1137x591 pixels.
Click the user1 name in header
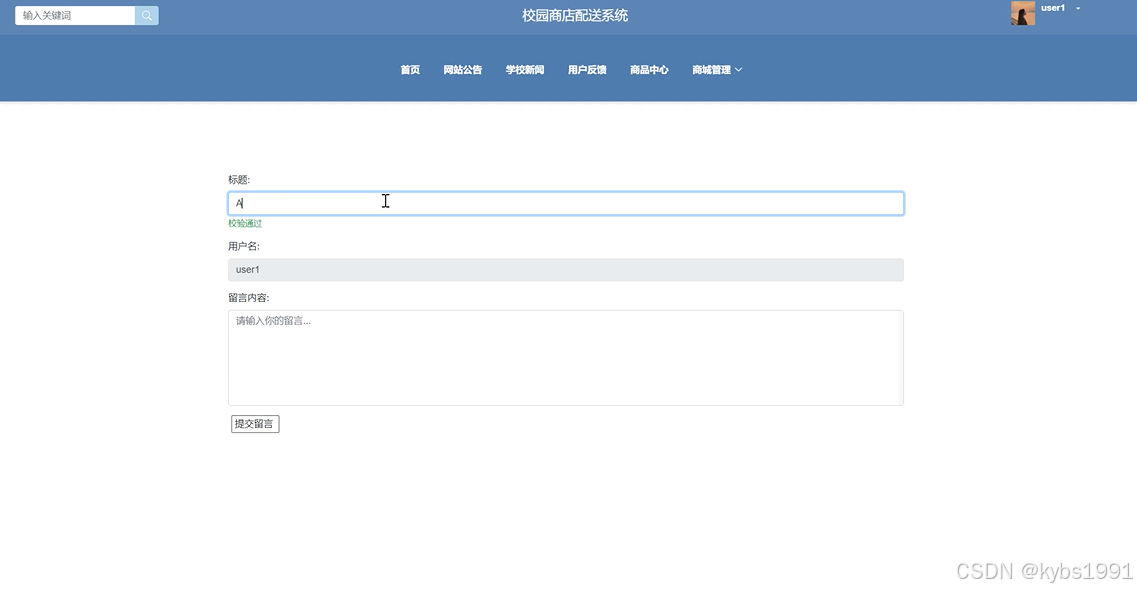click(1053, 8)
